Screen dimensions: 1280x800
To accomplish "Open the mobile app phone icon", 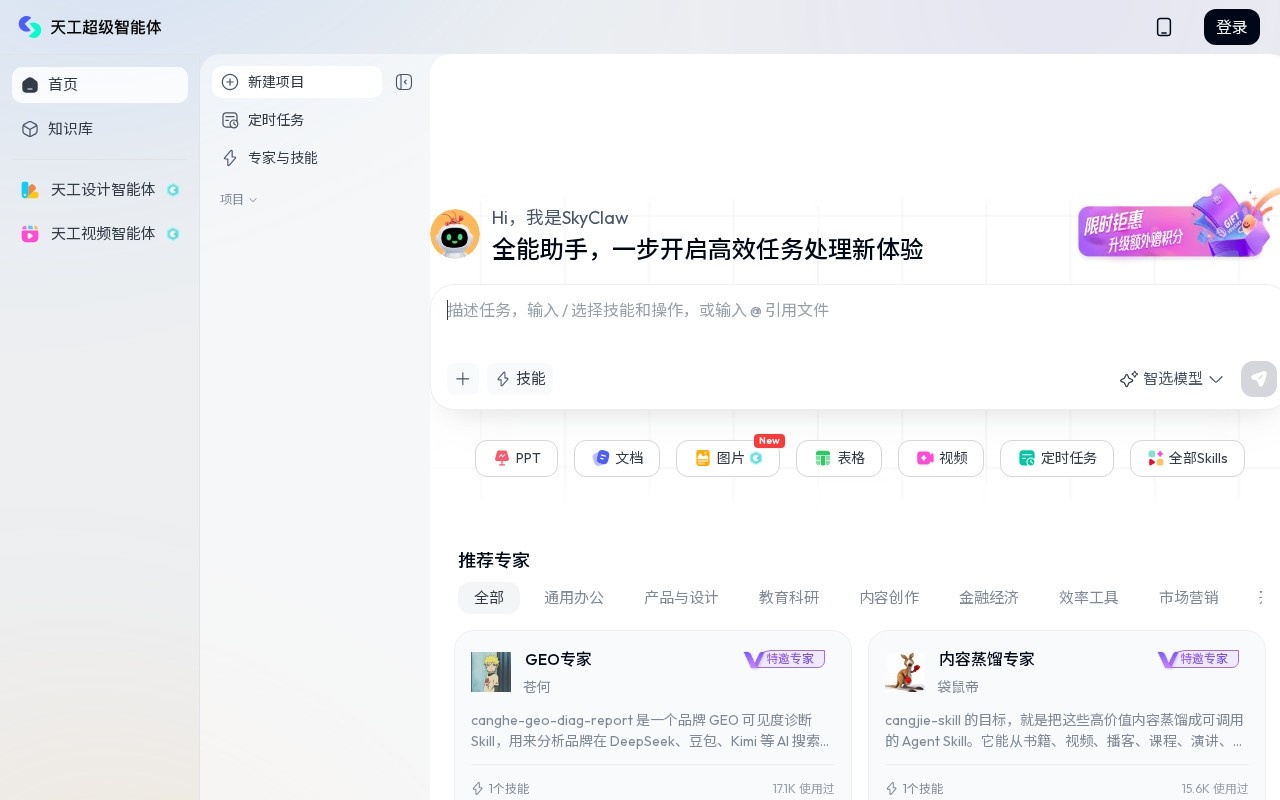I will click(x=1164, y=27).
